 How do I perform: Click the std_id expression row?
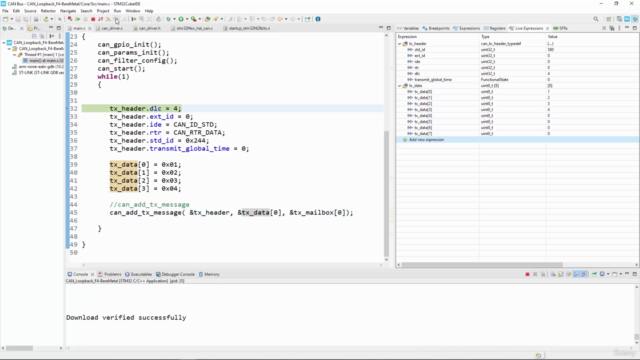pyautogui.click(x=518, y=49)
